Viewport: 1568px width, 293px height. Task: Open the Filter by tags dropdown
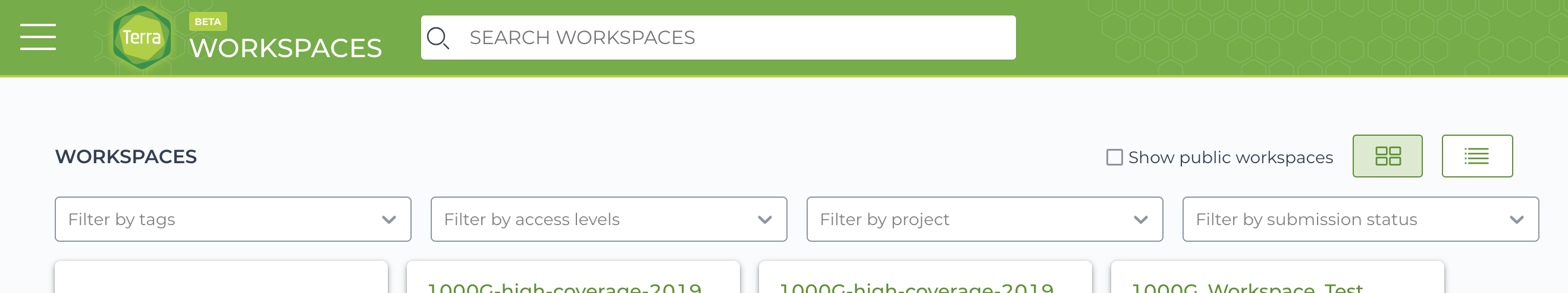(233, 219)
